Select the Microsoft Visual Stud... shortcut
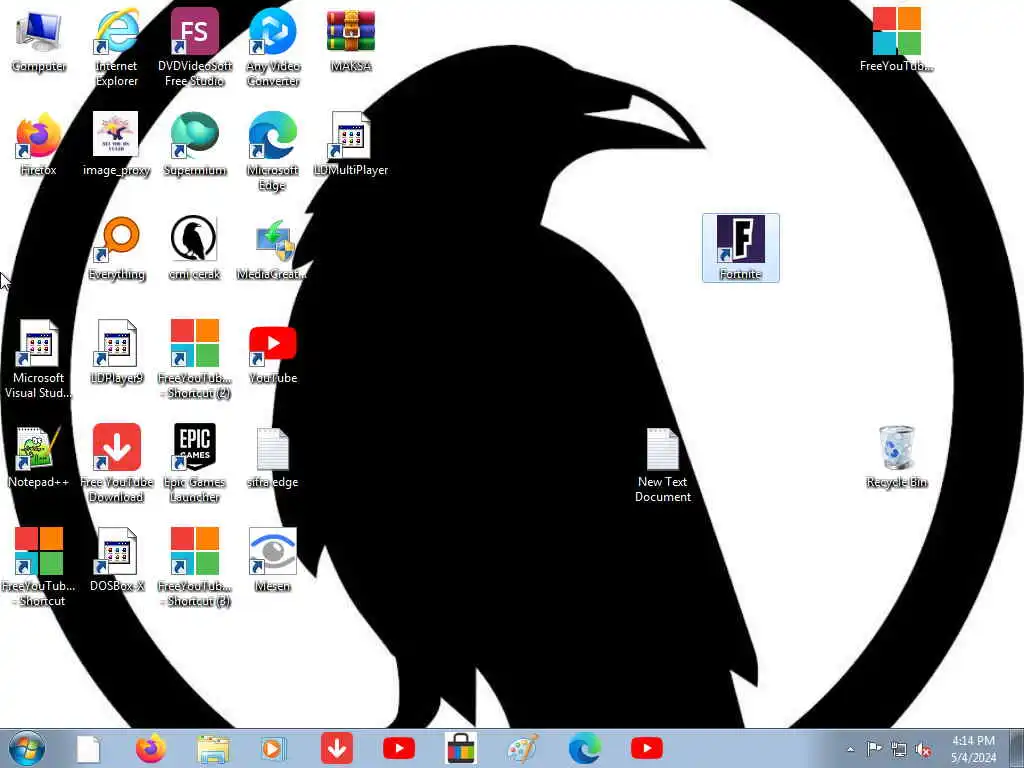1024x768 pixels. pos(39,359)
